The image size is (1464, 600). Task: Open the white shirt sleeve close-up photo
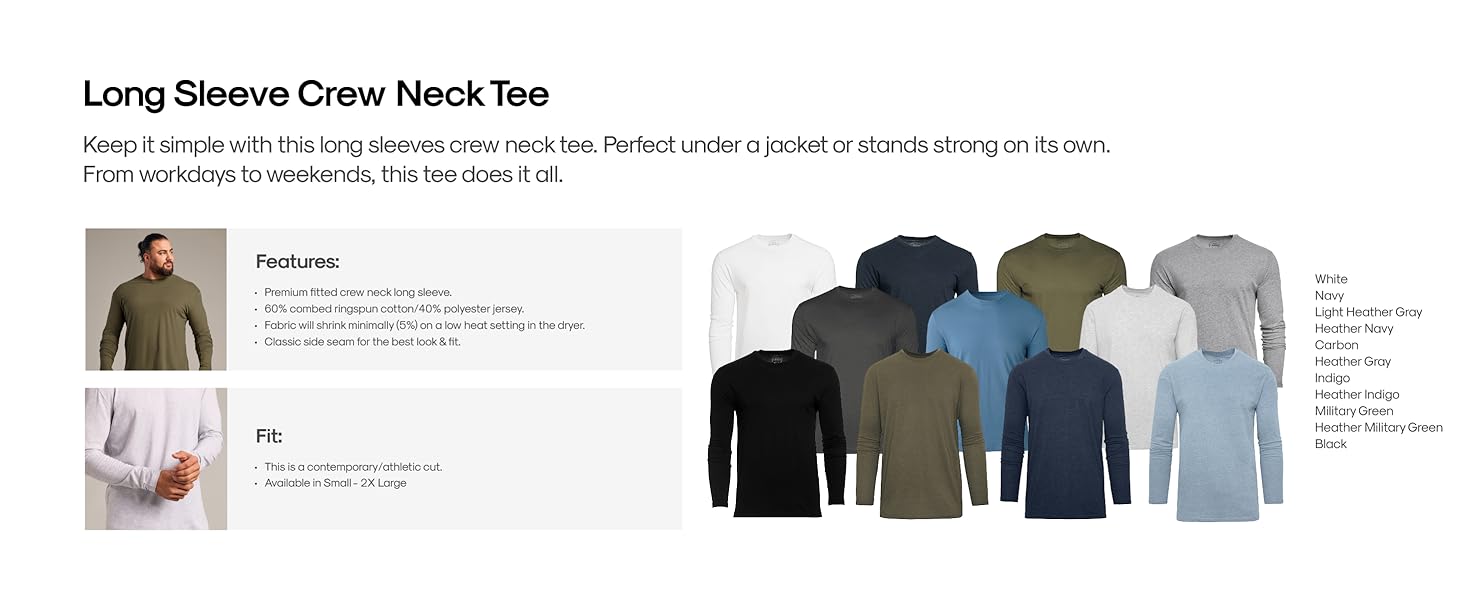[x=156, y=459]
